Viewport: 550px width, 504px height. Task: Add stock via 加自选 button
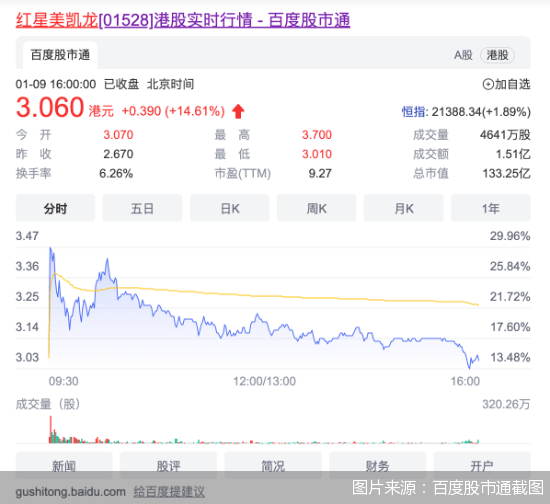point(507,84)
